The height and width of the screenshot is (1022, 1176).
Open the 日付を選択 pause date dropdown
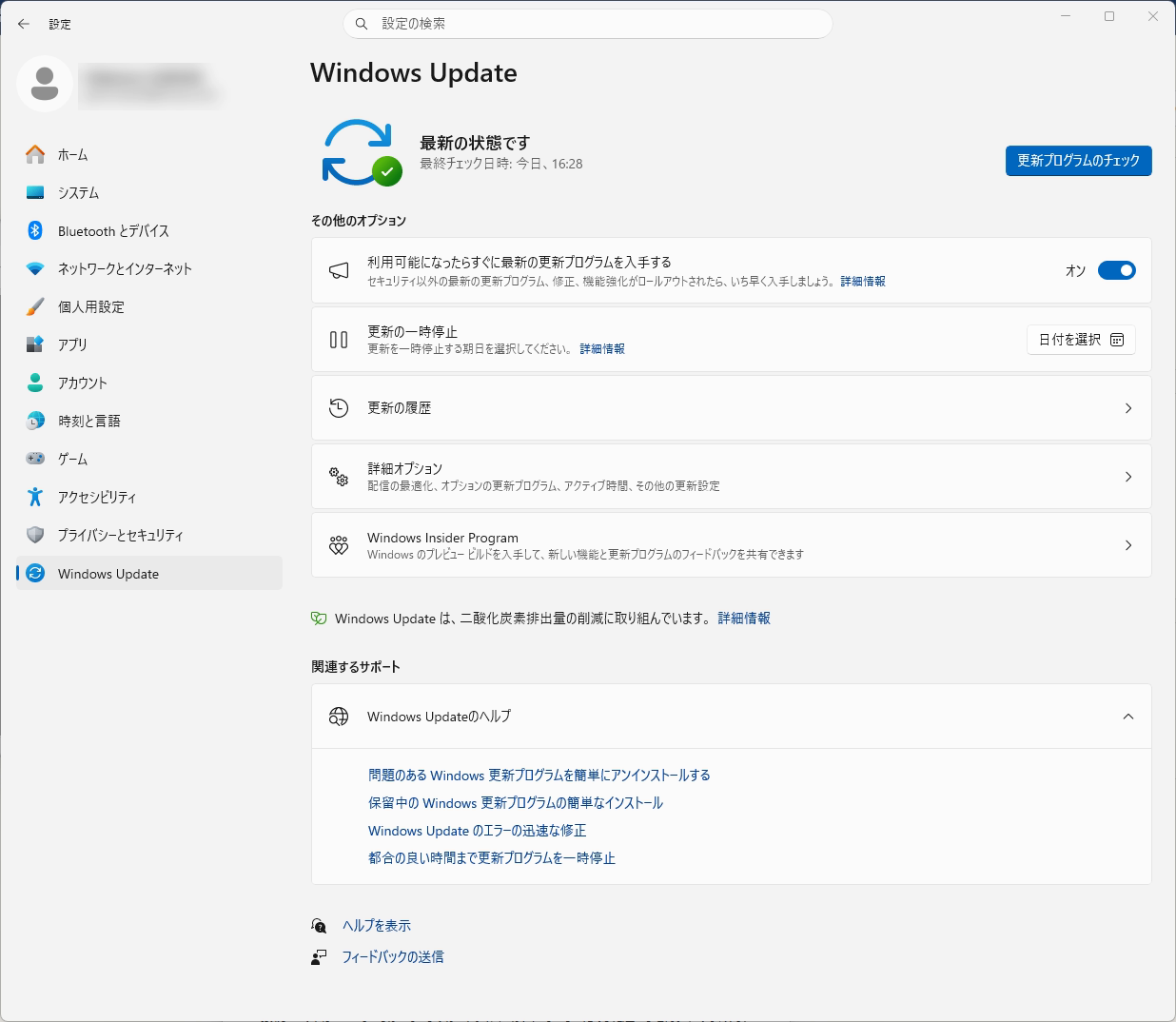coord(1081,340)
